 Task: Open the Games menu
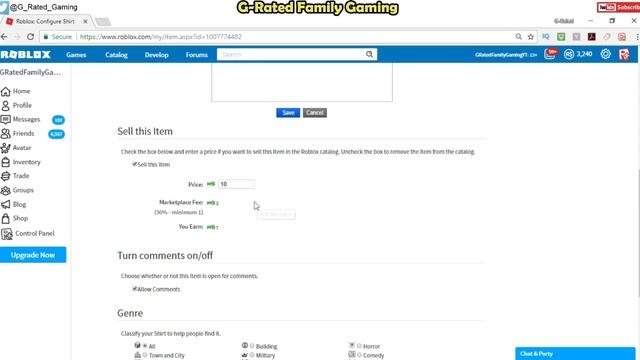tap(76, 55)
